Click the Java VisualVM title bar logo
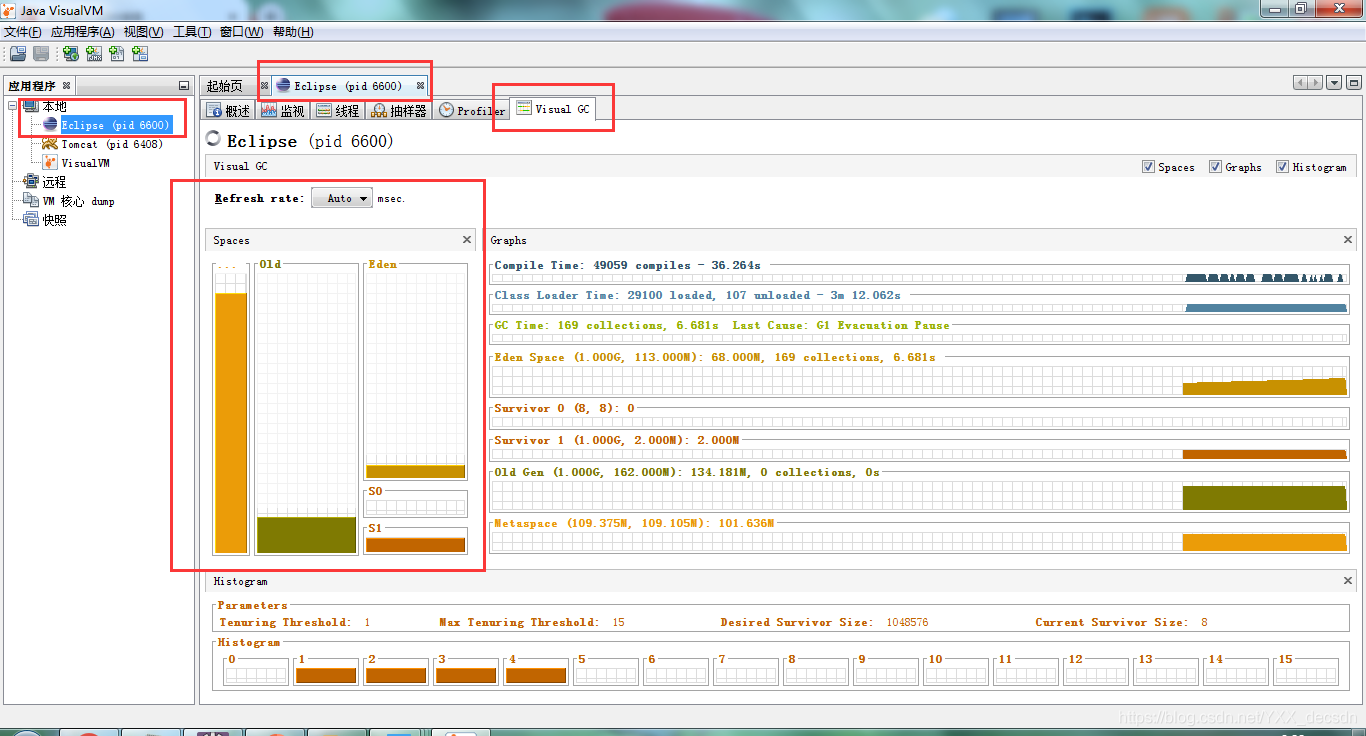 [x=10, y=10]
